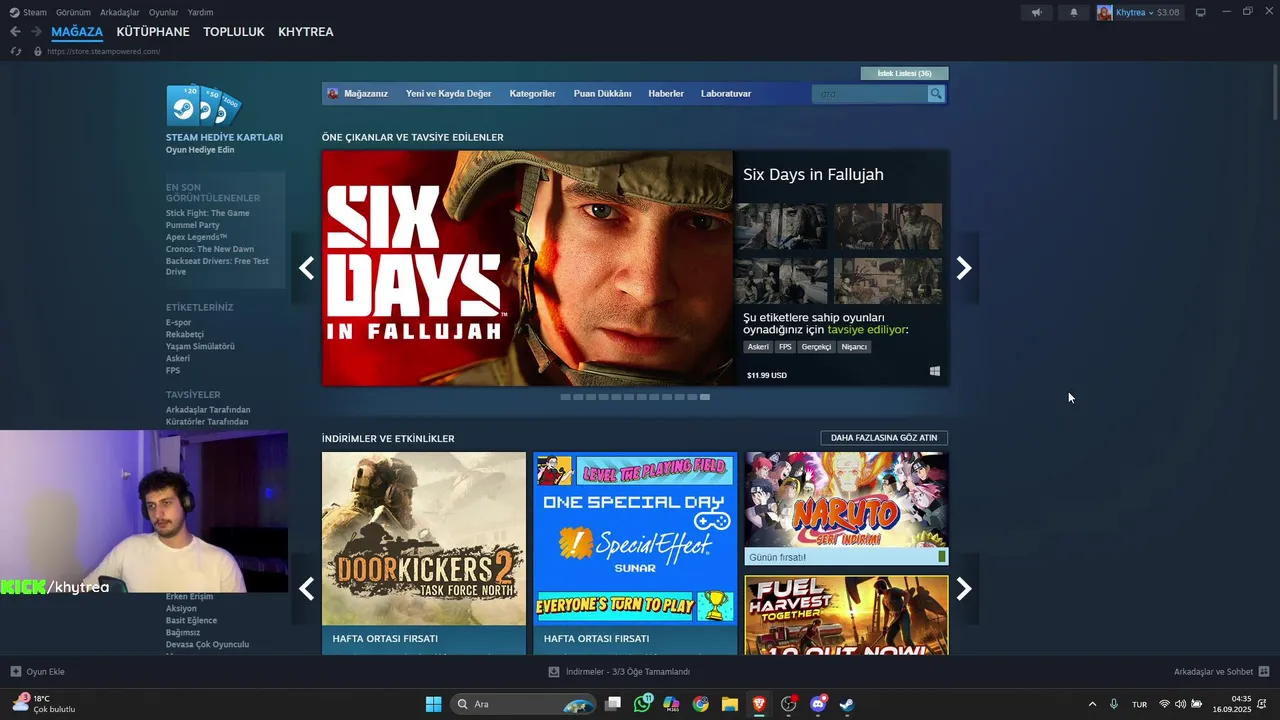This screenshot has height=720, width=1280.
Task: Open WhatsApp from the taskbar
Action: coord(642,704)
